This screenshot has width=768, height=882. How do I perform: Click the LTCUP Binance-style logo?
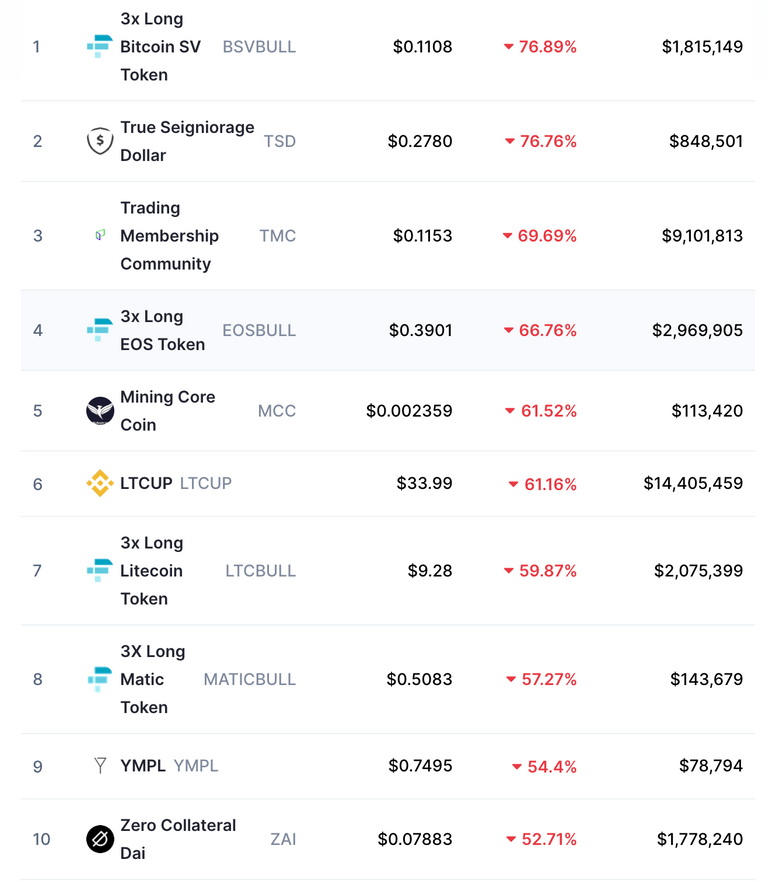coord(100,483)
